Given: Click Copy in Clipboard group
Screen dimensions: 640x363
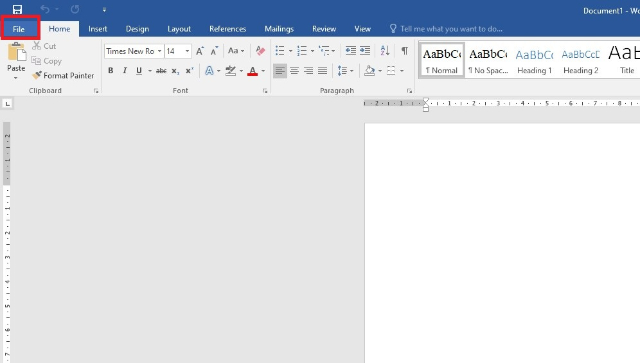Looking at the screenshot, I should 47,61.
